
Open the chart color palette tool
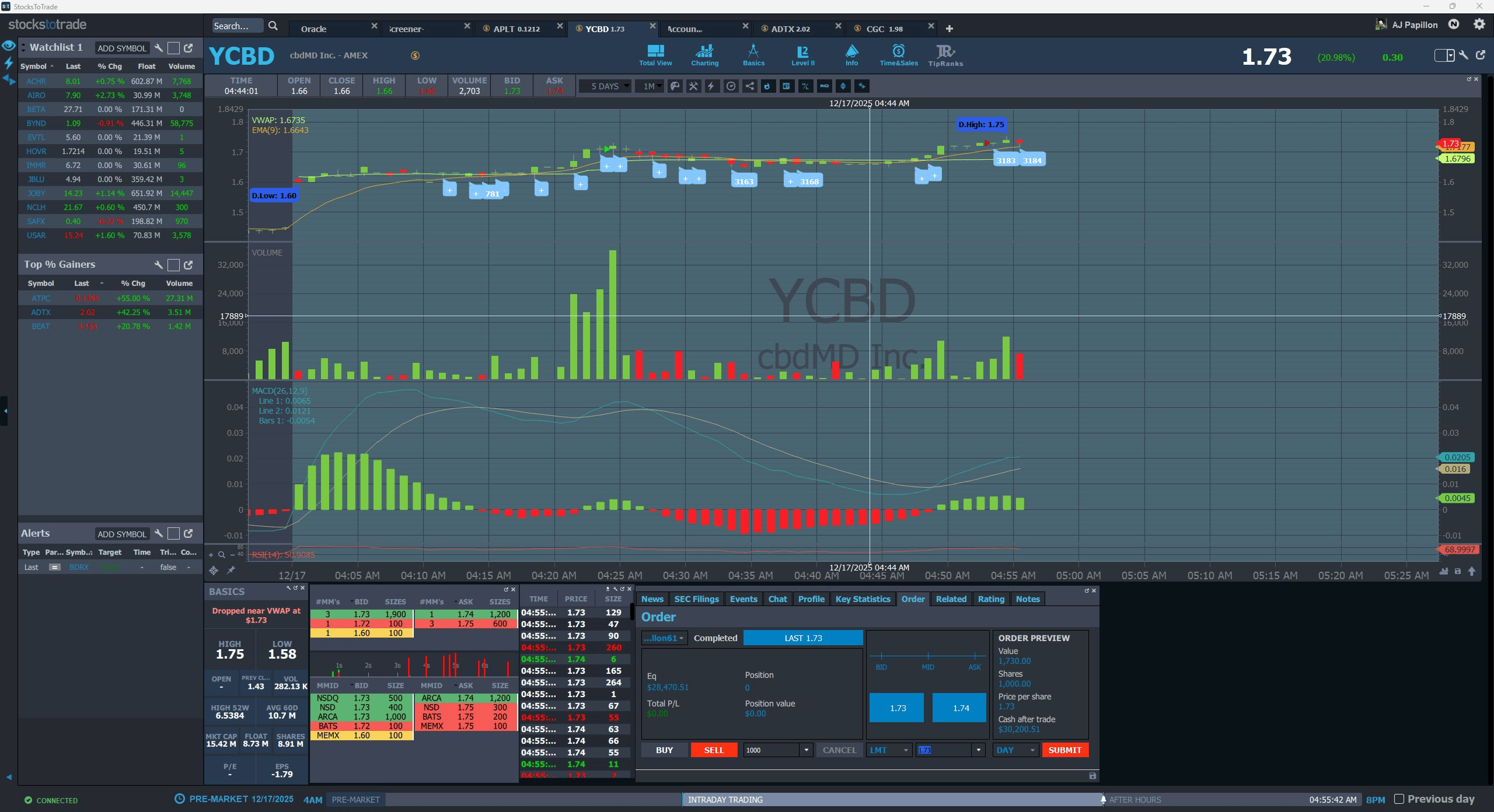coord(675,86)
